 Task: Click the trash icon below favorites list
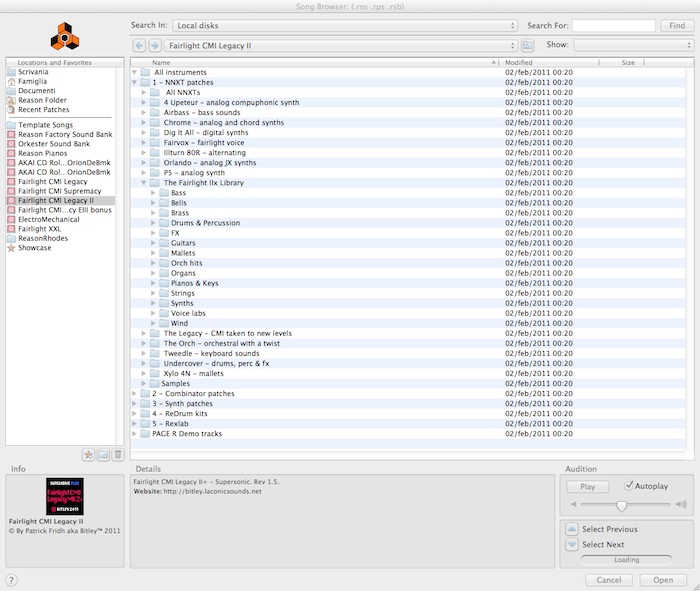118,455
